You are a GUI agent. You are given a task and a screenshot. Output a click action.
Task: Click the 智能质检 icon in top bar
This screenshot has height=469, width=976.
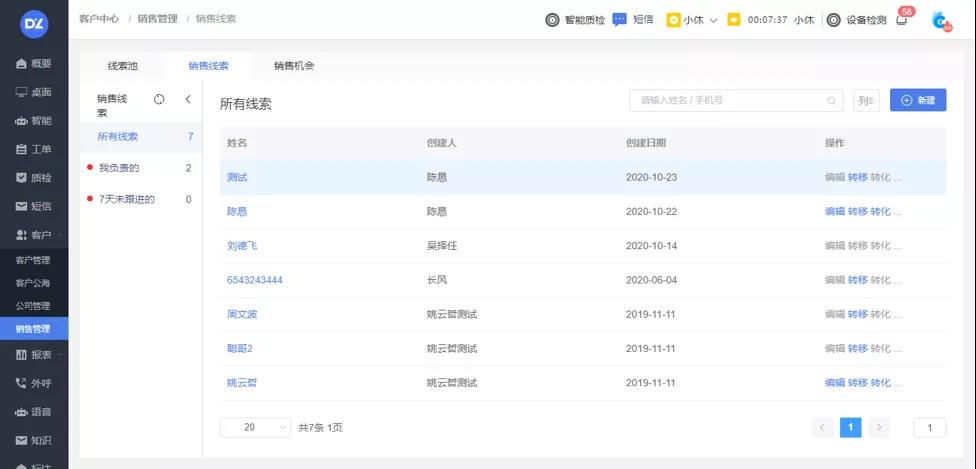tap(552, 20)
